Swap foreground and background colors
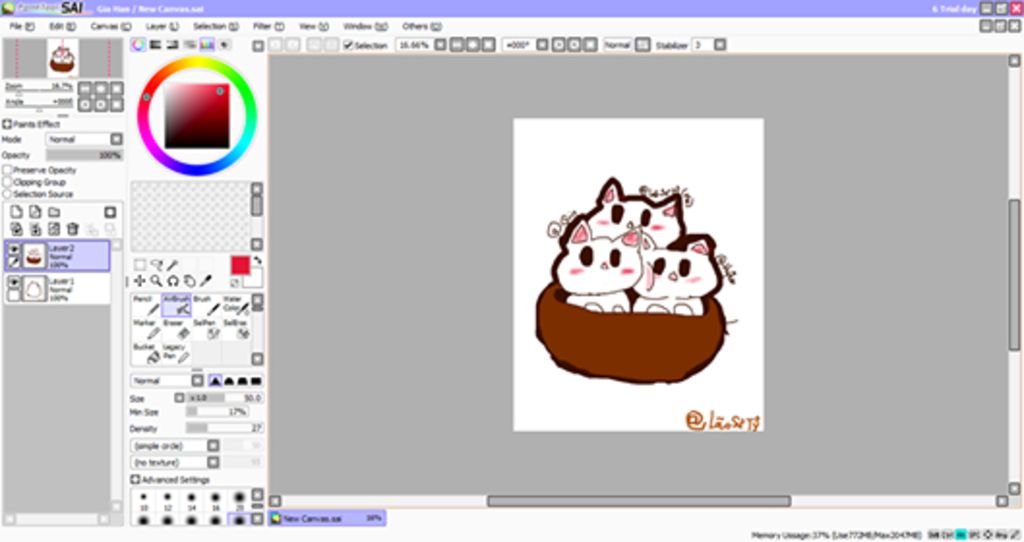1024x542 pixels. point(258,261)
